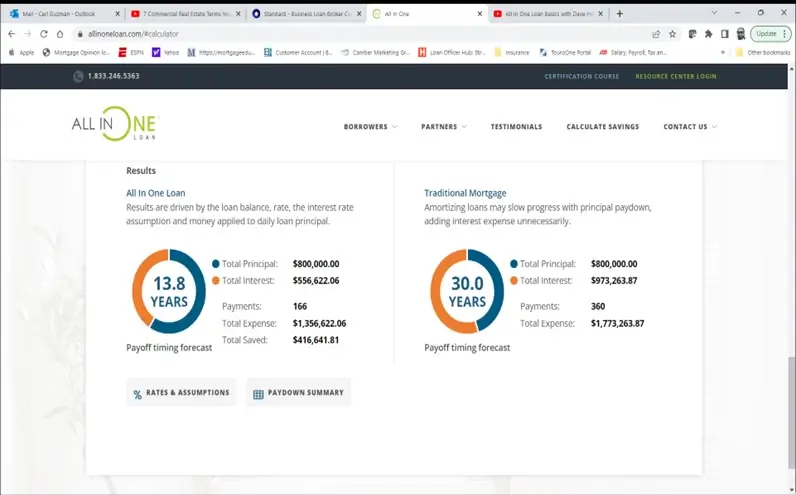Open the browser home button
Viewport: 796px width, 495px height.
point(60,34)
